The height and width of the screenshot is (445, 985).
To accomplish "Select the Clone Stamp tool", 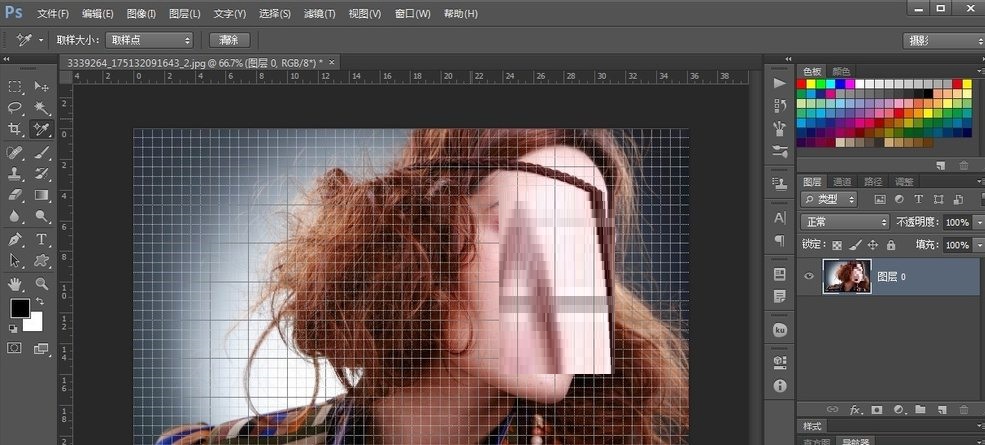I will (x=14, y=173).
